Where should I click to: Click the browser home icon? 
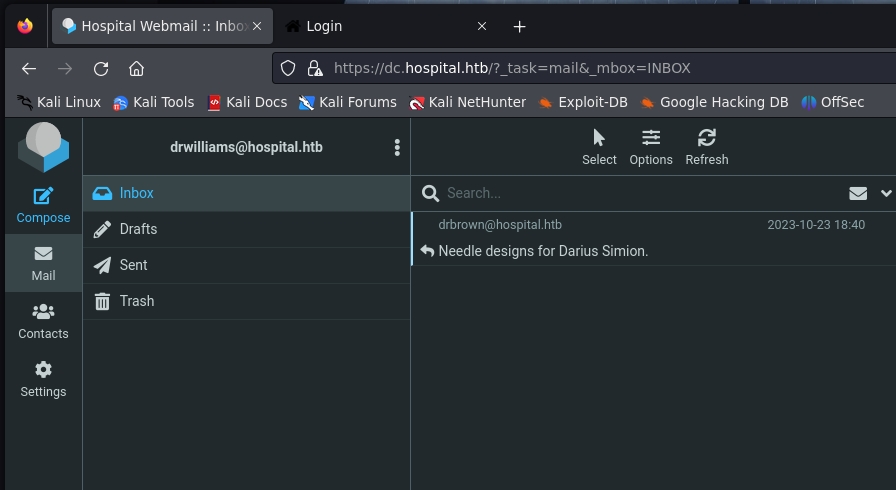[x=137, y=68]
